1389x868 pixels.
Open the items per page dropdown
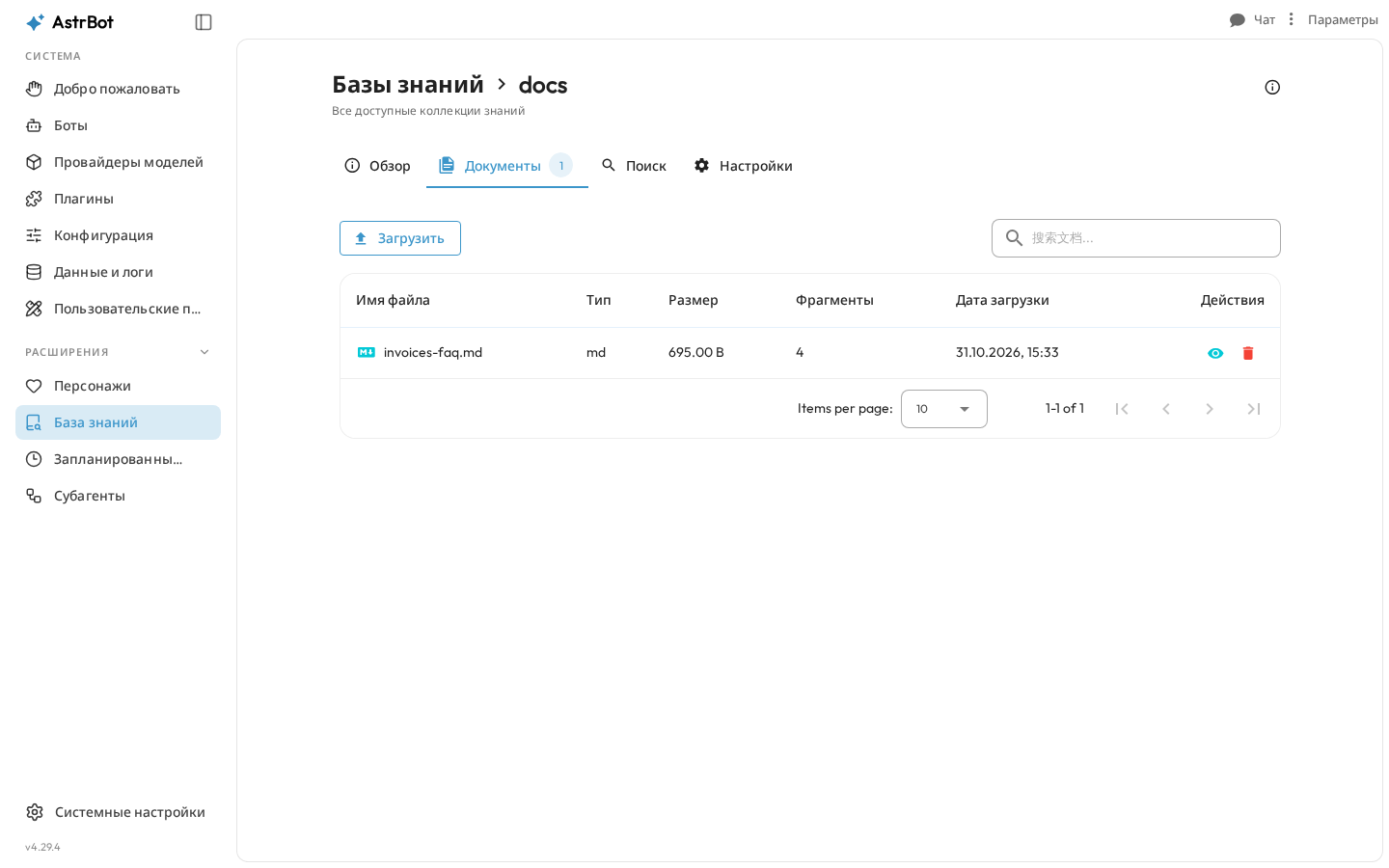click(943, 409)
